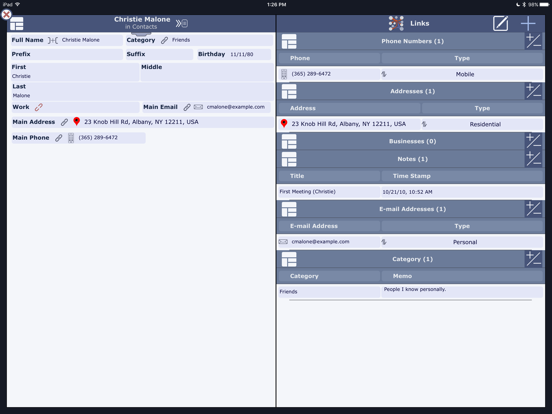Open Phone Numbers table icon

click(289, 41)
